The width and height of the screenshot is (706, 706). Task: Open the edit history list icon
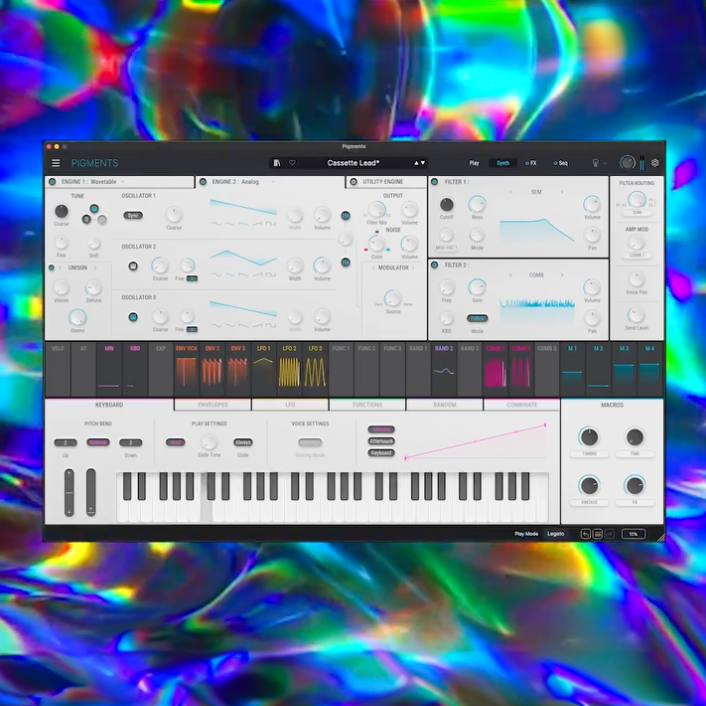[597, 534]
